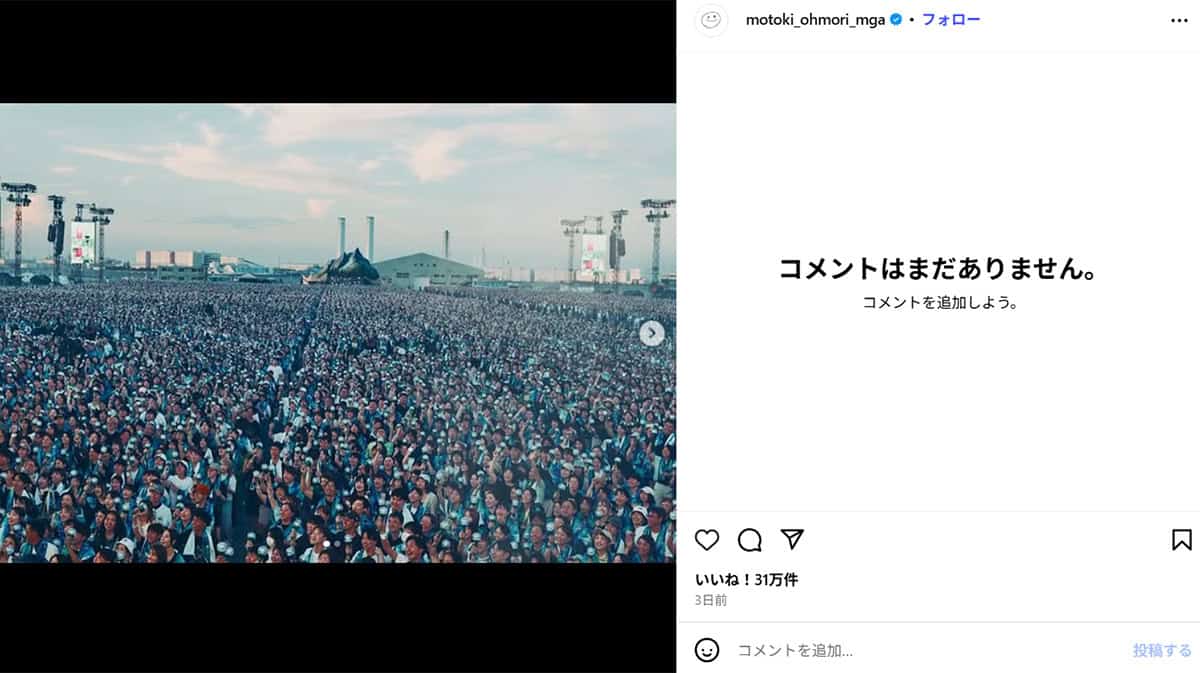Screen dimensions: 1200x673
Task: Jump to the second carousel dot
Action: (x=337, y=544)
